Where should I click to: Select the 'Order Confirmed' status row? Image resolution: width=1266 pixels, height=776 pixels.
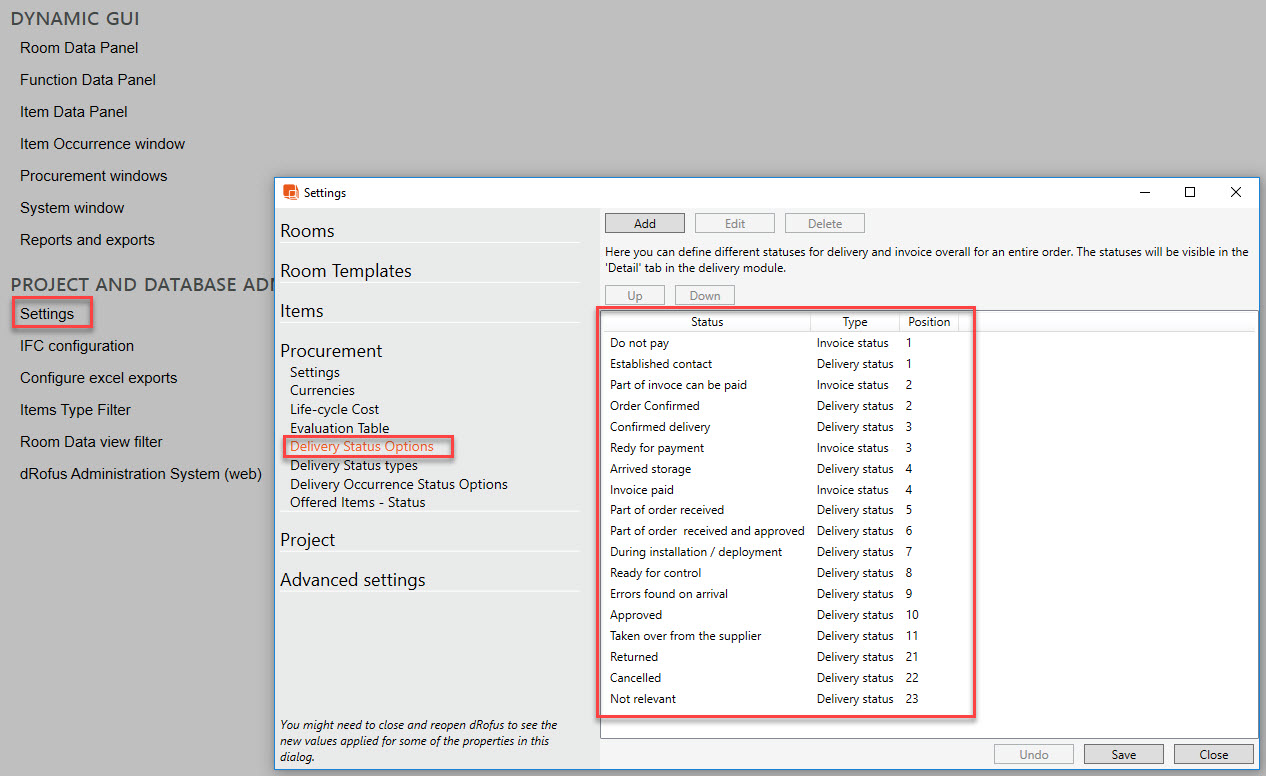click(x=655, y=406)
